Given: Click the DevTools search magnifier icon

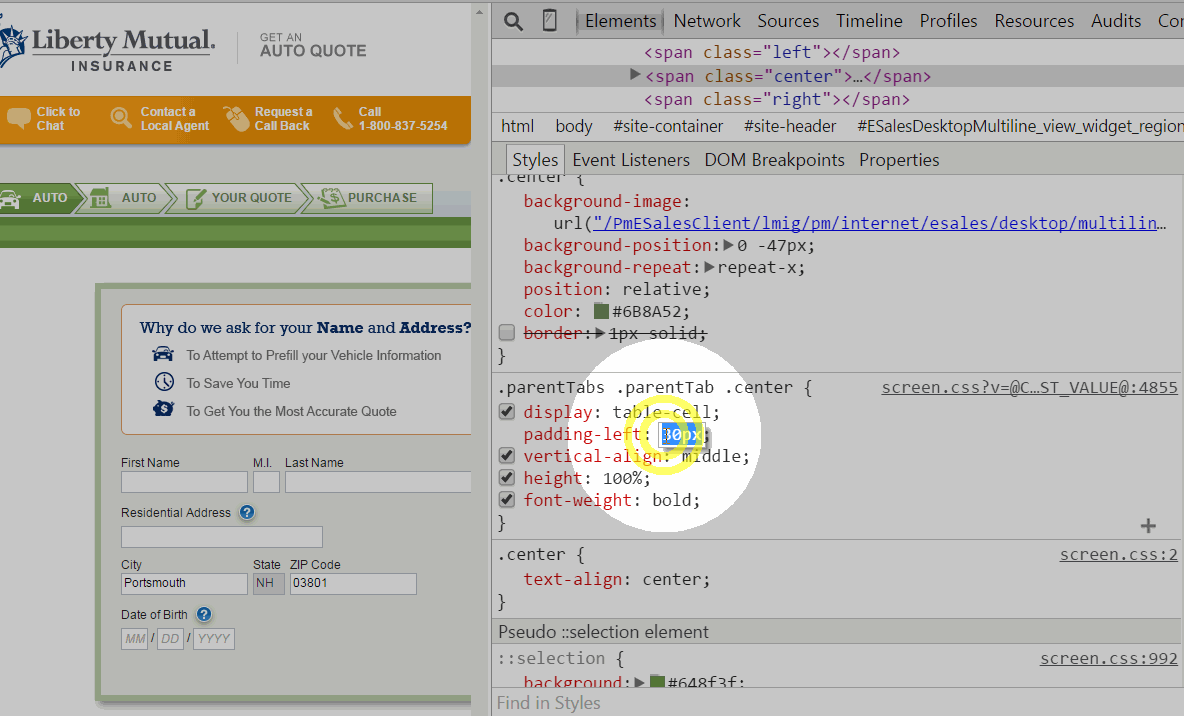Looking at the screenshot, I should [513, 21].
